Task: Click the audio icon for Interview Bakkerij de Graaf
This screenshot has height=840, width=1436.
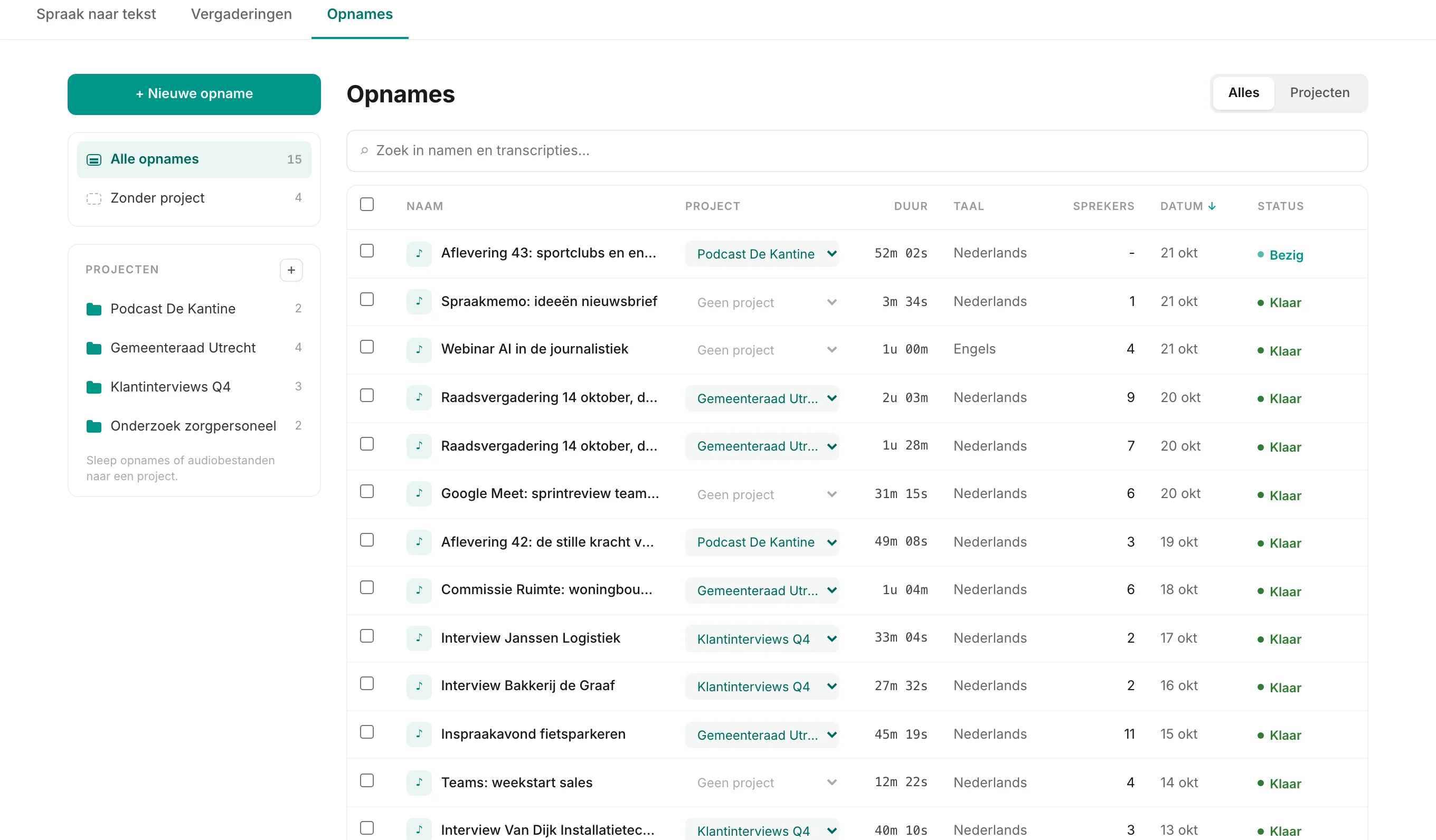Action: coord(419,686)
